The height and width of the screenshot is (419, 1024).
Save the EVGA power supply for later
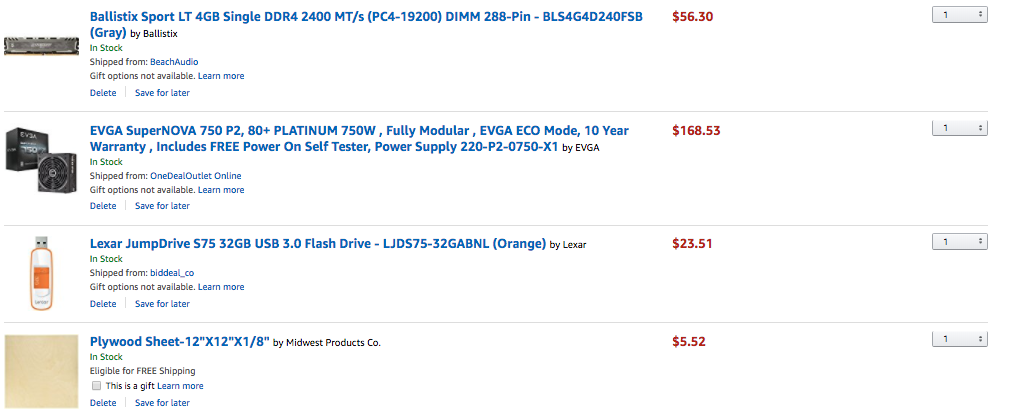click(162, 206)
